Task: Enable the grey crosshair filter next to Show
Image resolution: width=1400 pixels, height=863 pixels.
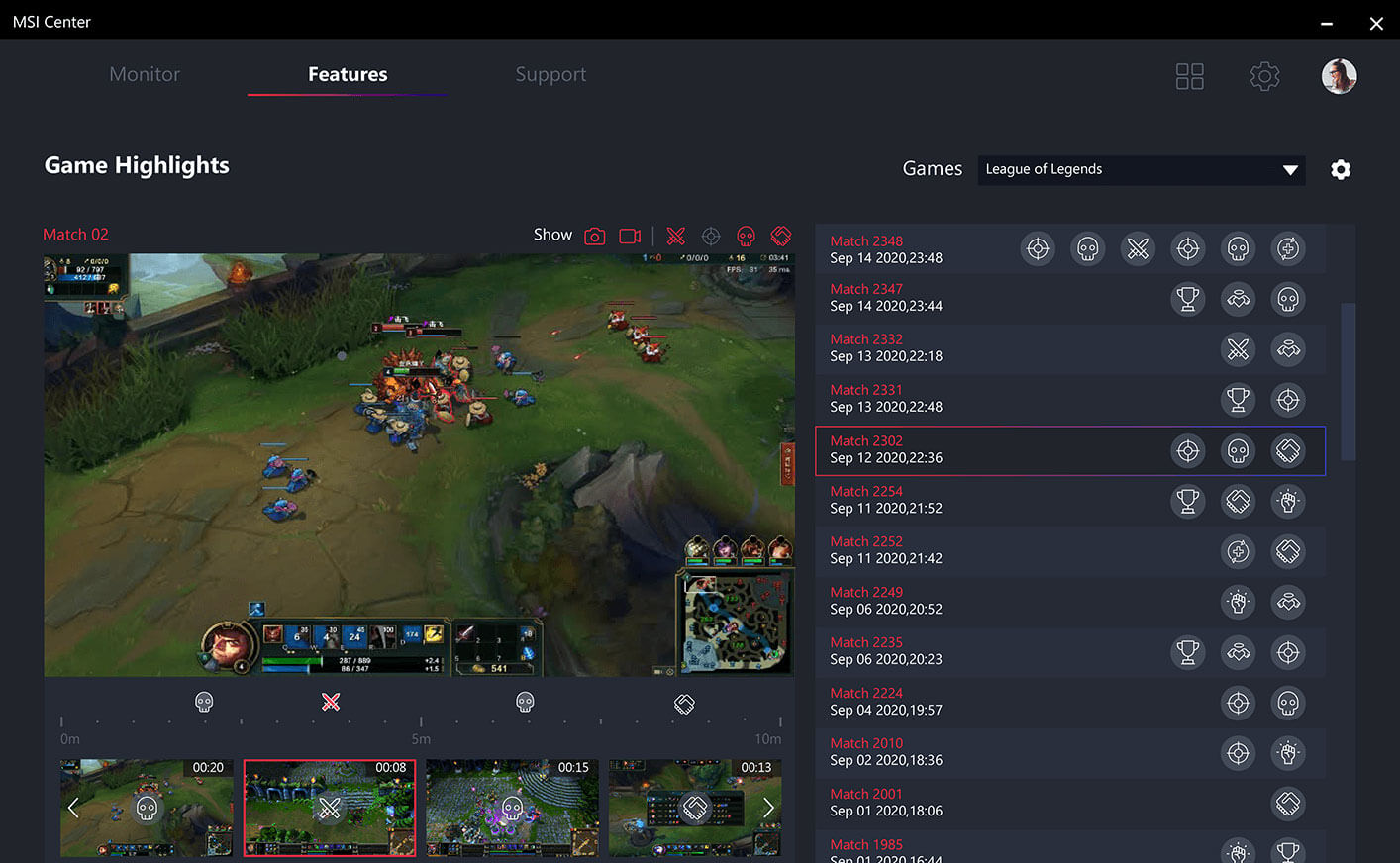Action: (x=711, y=236)
